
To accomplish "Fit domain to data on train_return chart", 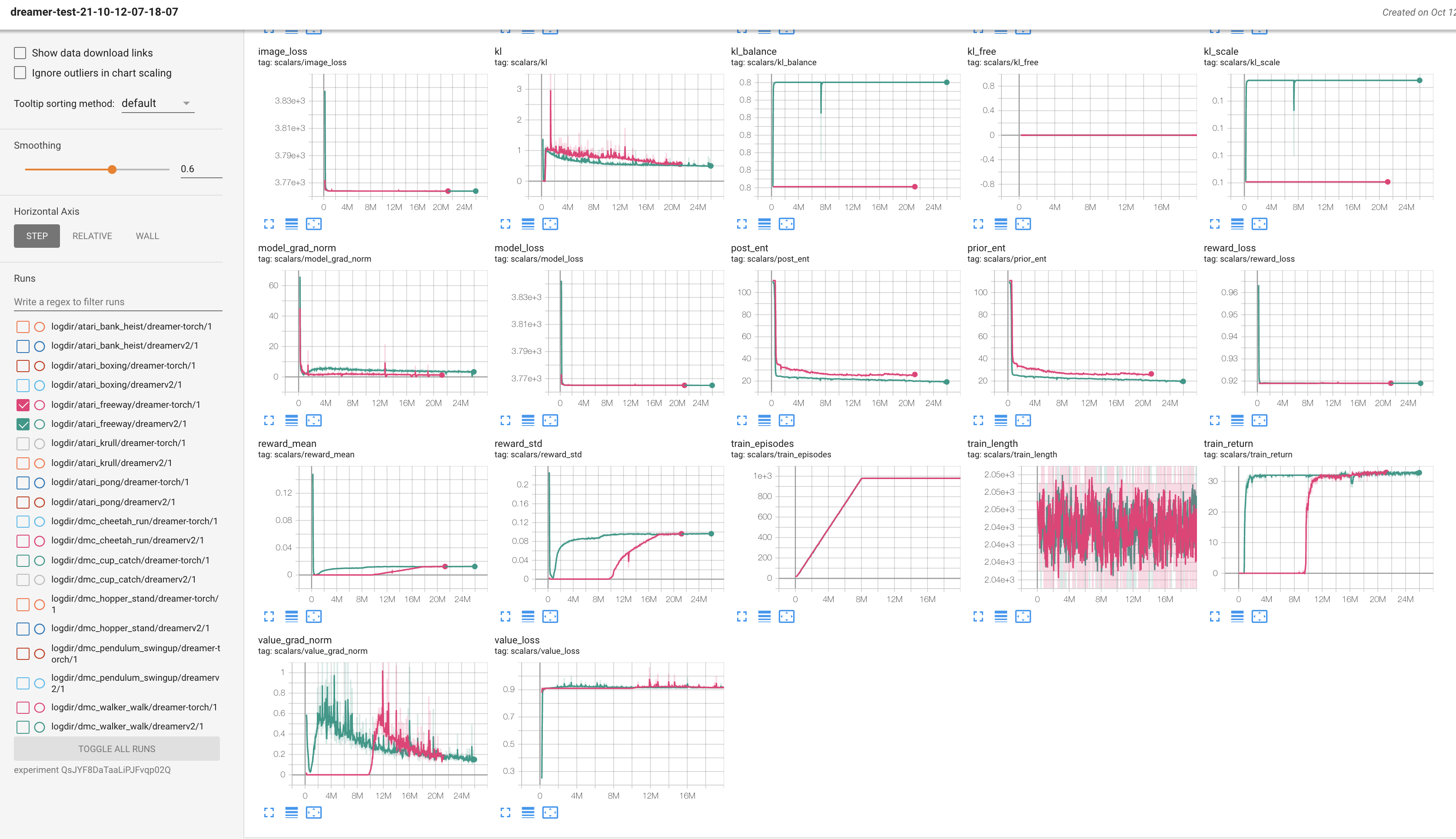I will click(x=1259, y=616).
